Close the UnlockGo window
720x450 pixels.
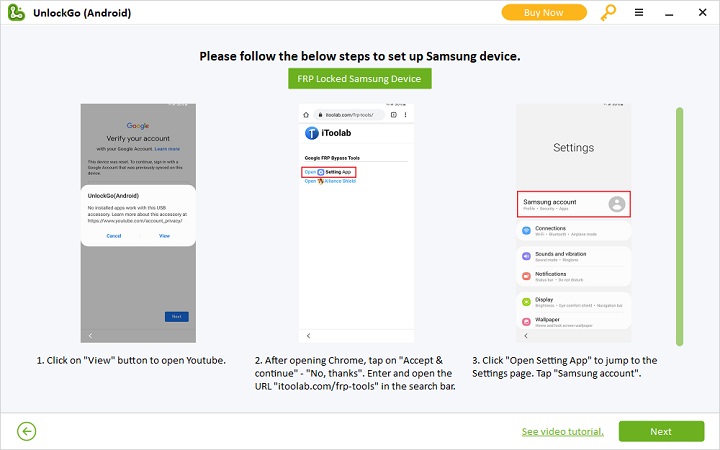point(703,12)
